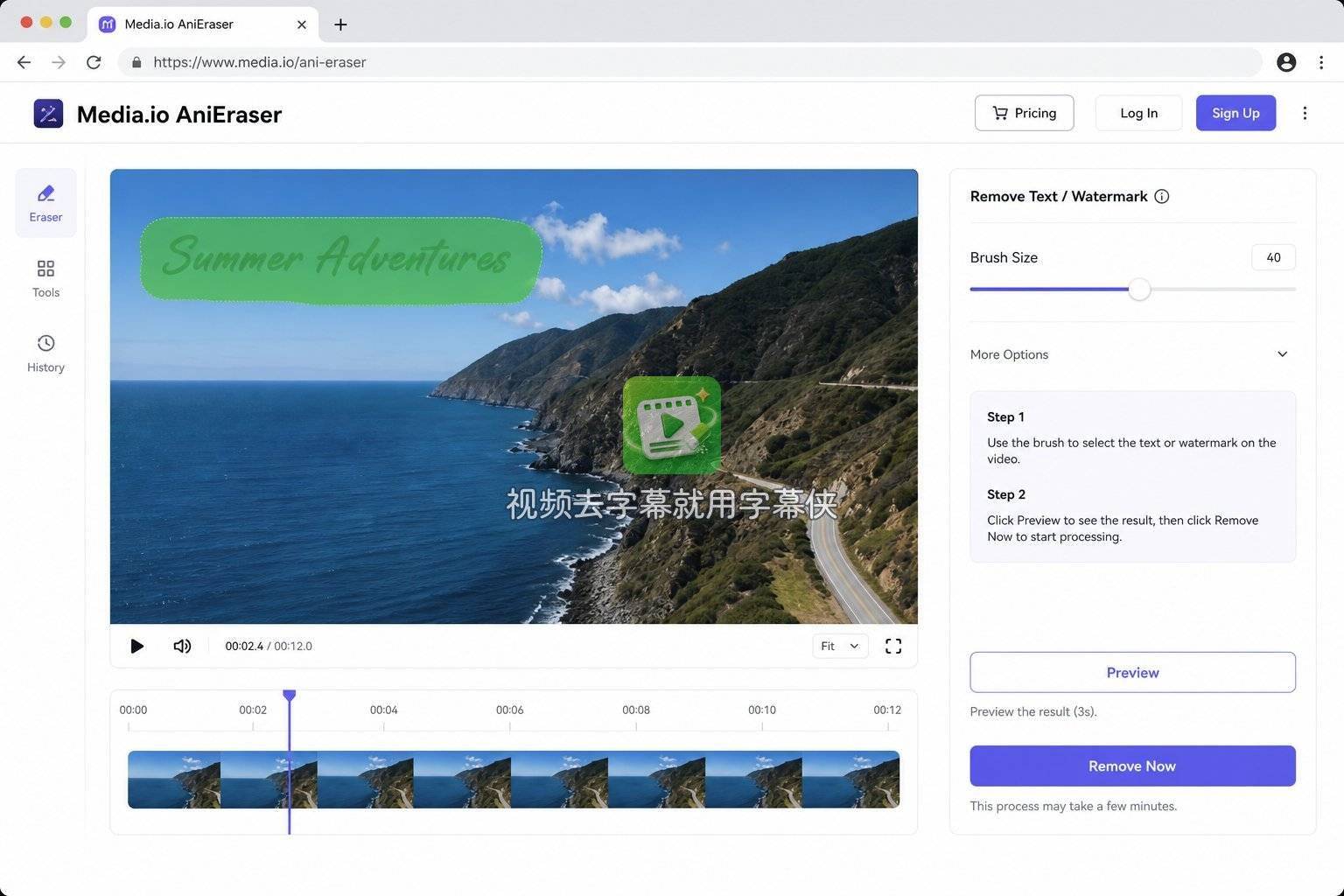The height and width of the screenshot is (896, 1344).
Task: Jump to 00:04 on timeline ruler
Action: [383, 710]
